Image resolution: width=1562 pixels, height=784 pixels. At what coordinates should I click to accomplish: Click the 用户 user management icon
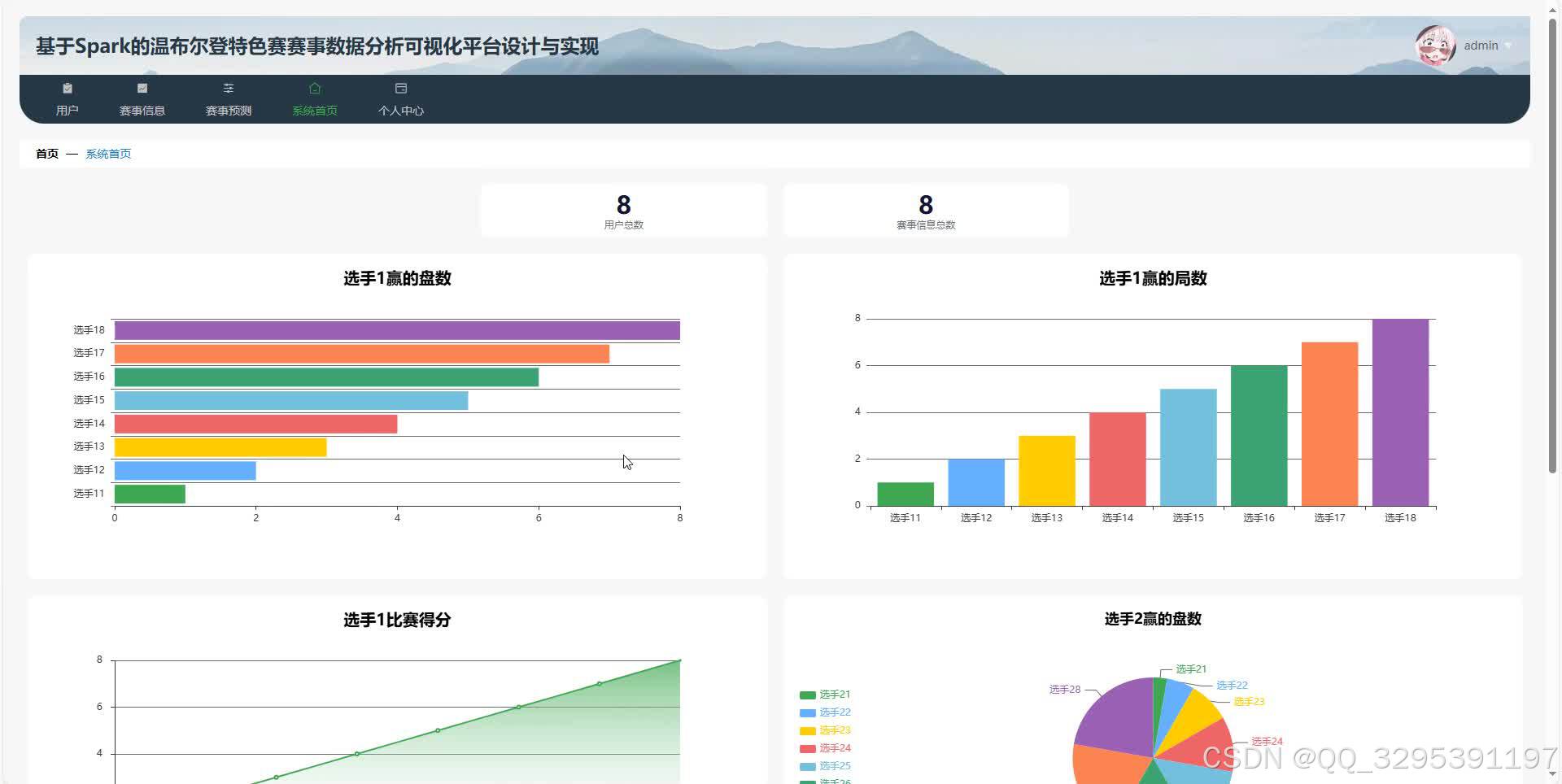coord(68,88)
